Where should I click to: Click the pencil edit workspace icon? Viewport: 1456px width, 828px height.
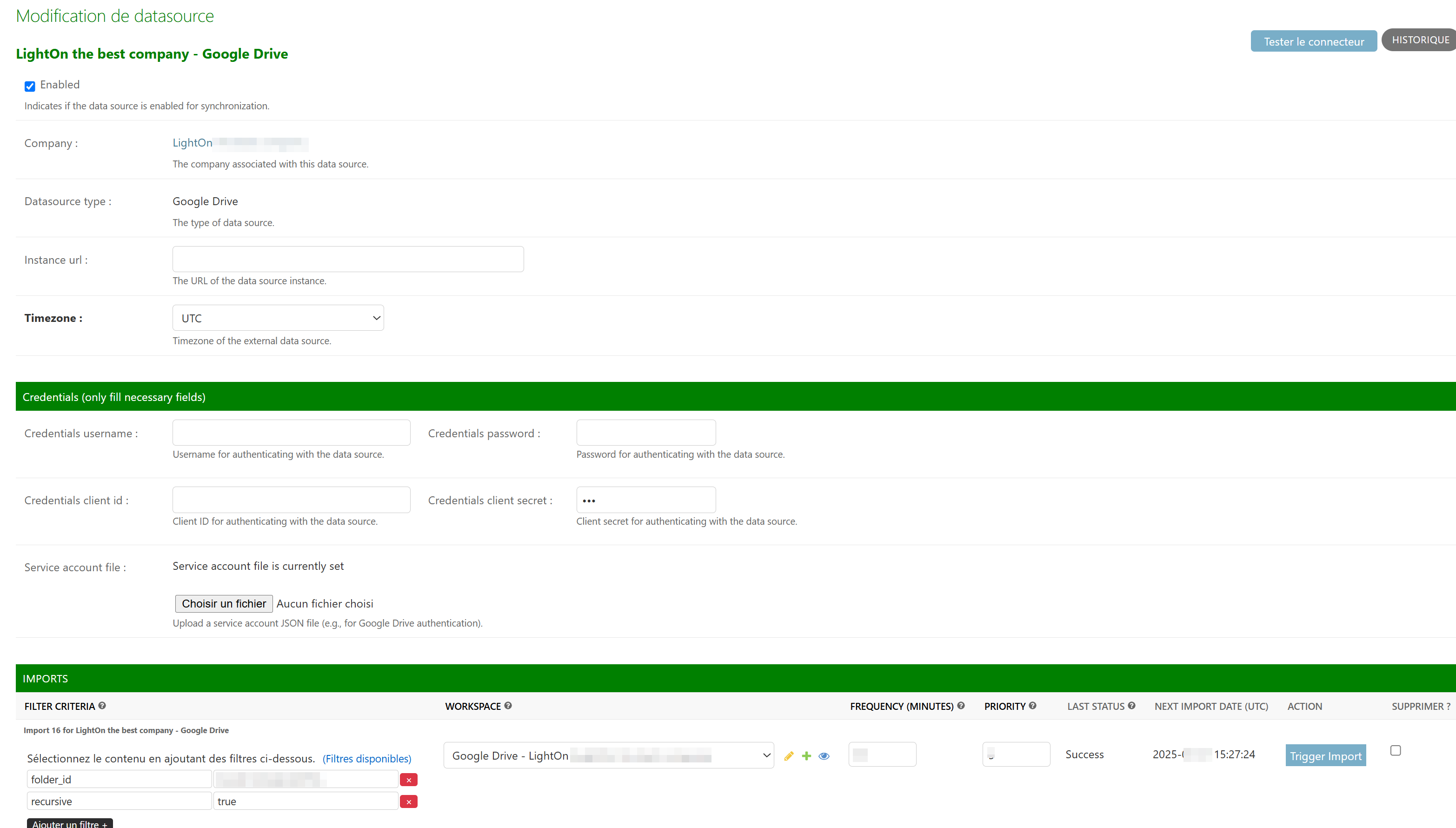click(x=789, y=756)
